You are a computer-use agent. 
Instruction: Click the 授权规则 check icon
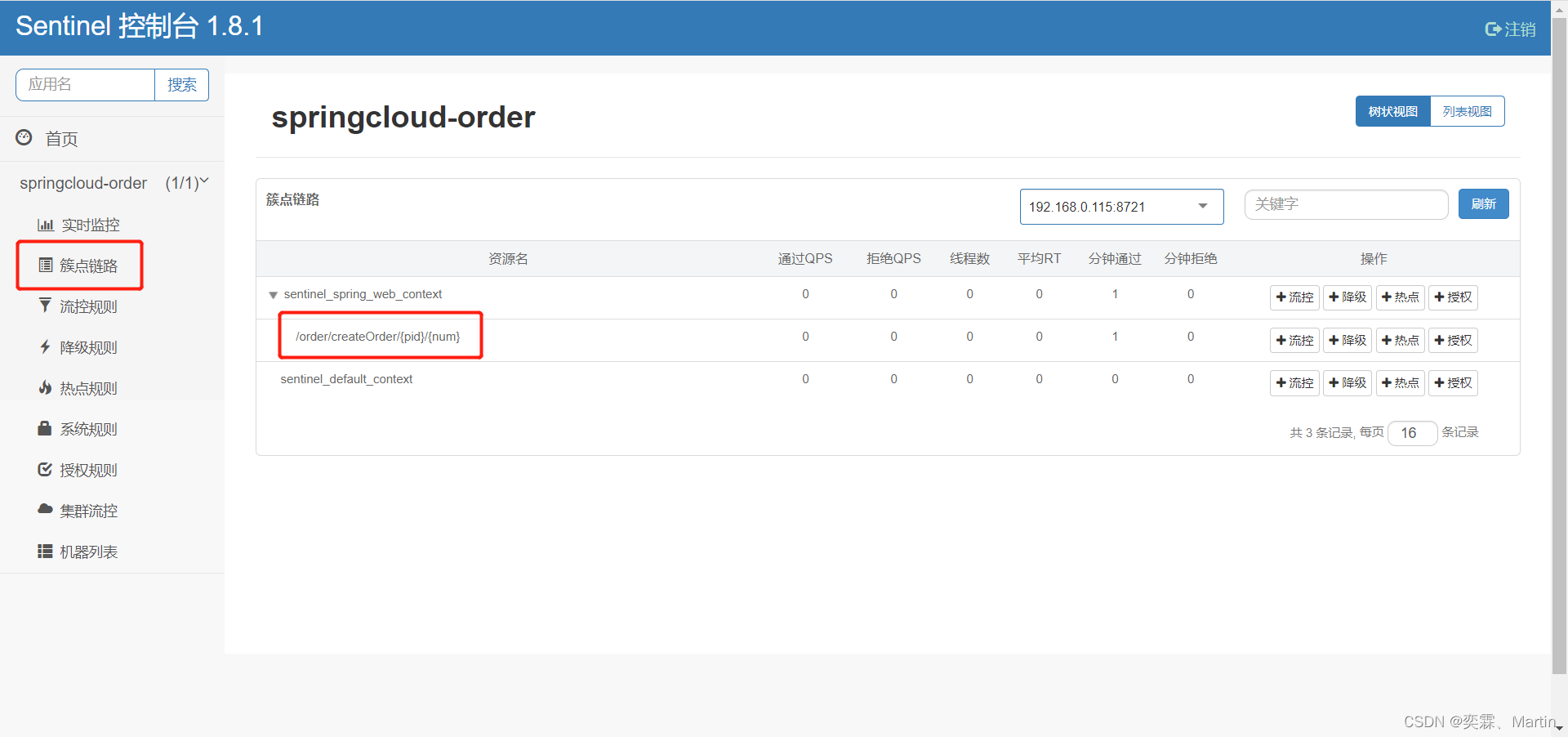coord(45,469)
